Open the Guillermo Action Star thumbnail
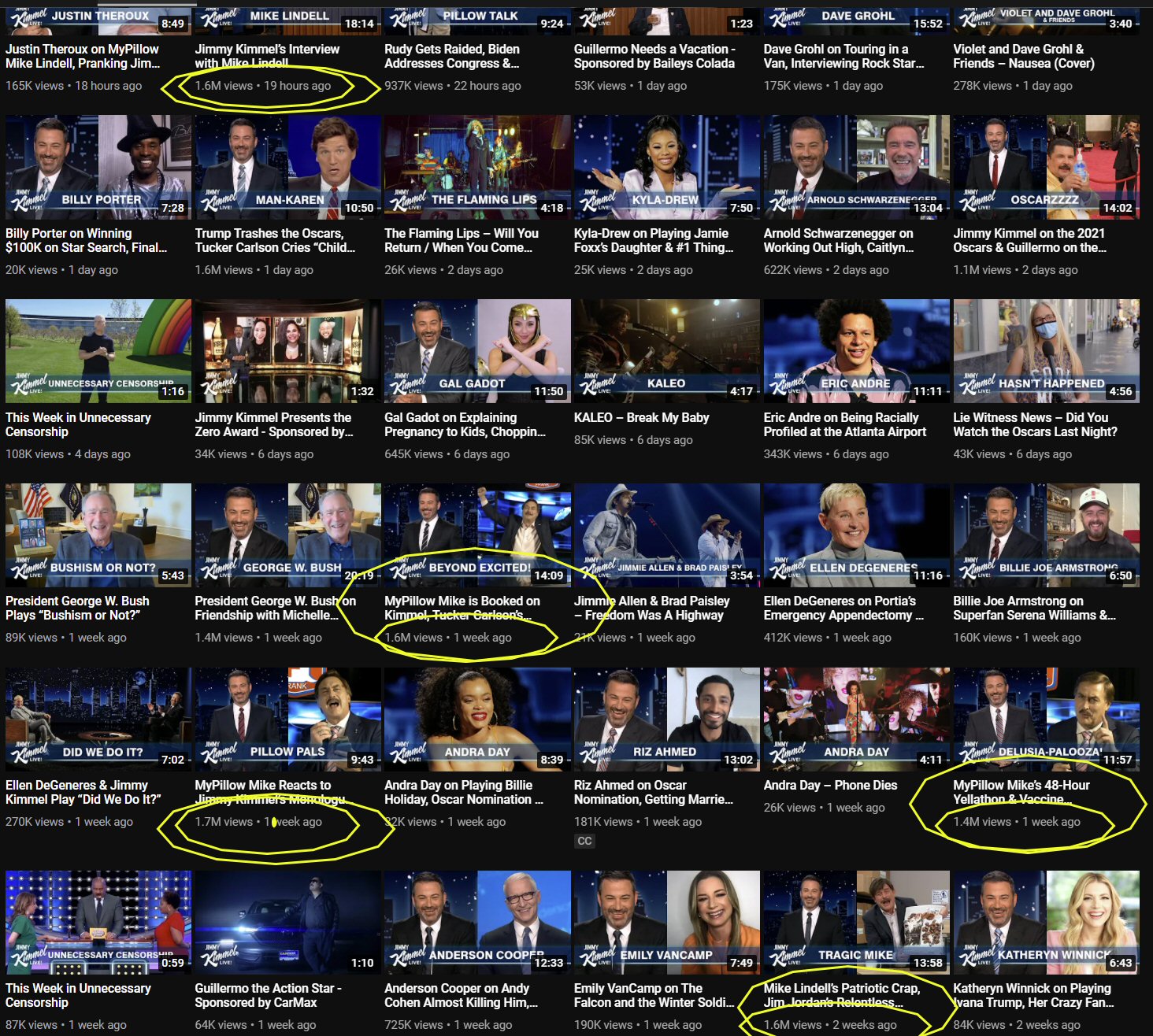 [288, 923]
